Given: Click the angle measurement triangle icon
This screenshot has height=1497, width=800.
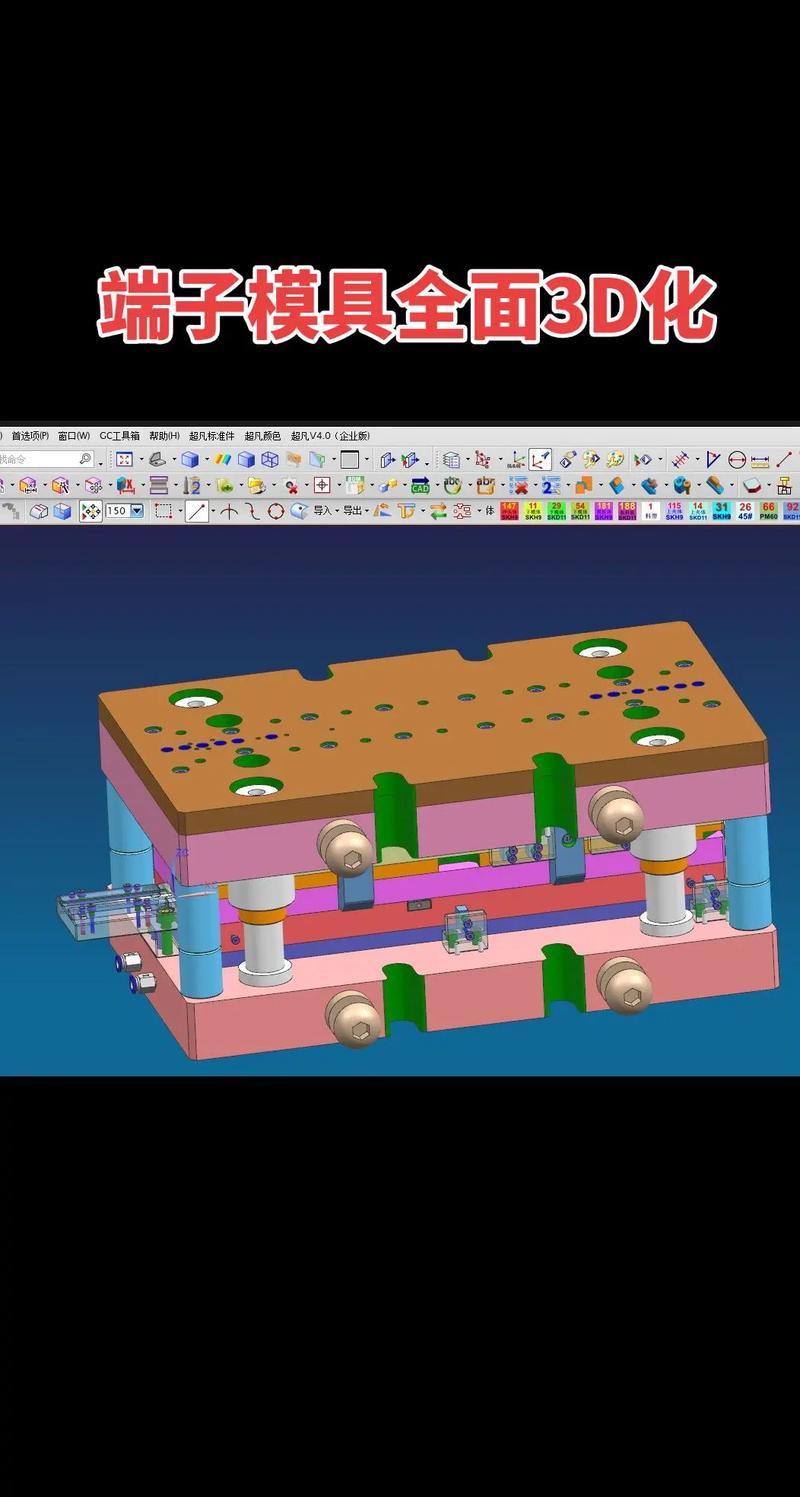Looking at the screenshot, I should [x=713, y=460].
